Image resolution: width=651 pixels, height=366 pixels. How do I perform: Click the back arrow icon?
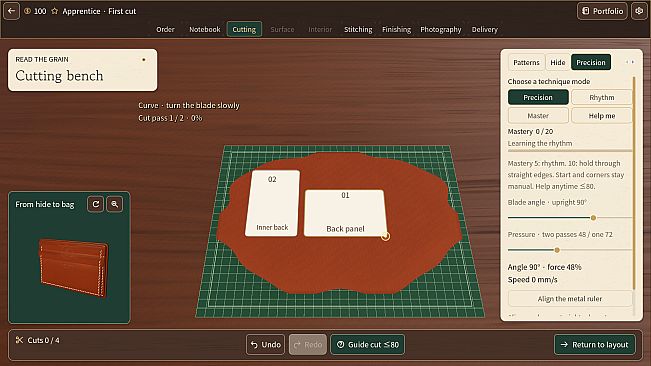point(12,11)
